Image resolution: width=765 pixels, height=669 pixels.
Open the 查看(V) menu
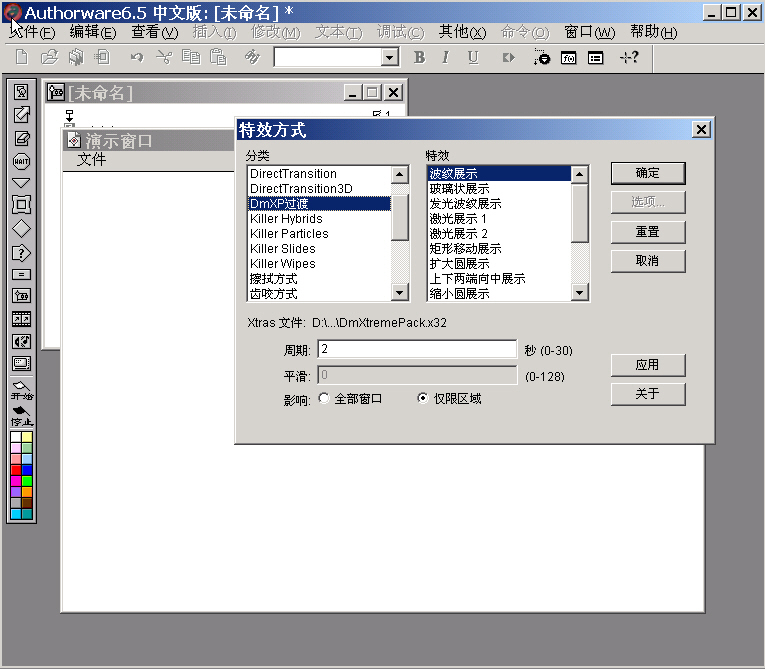pyautogui.click(x=155, y=32)
